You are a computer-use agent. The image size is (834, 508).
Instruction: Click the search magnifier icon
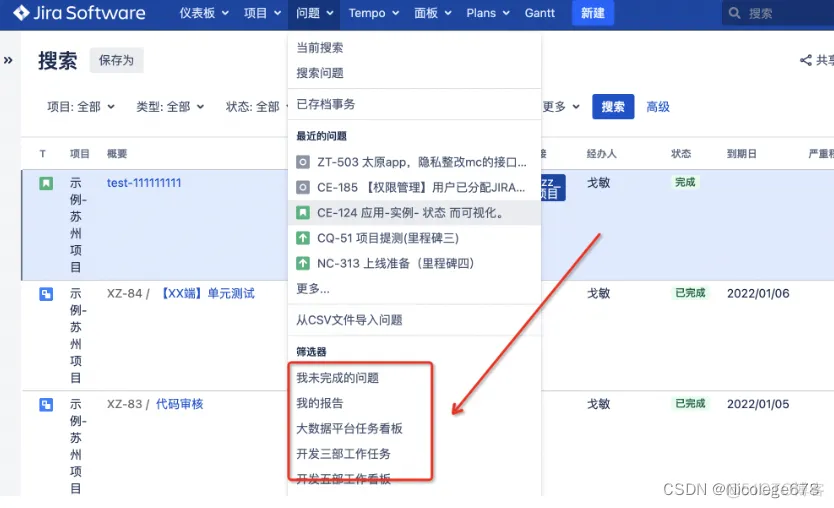735,13
